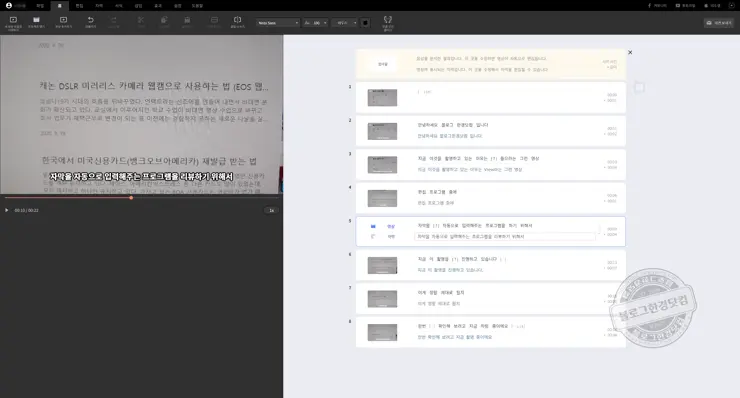Screen dimensions: 740x398
Task: Click the redo arrow icon in toolbar
Action: click(x=114, y=20)
